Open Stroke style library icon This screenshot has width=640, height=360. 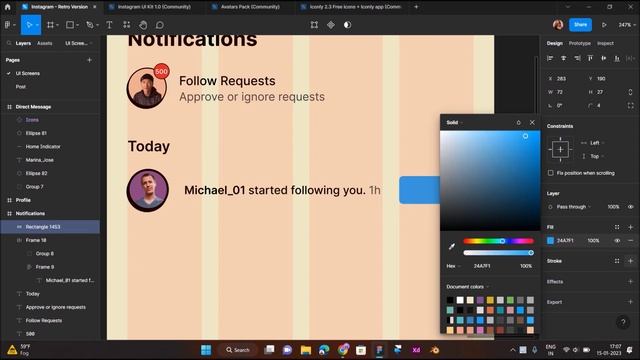(617, 261)
